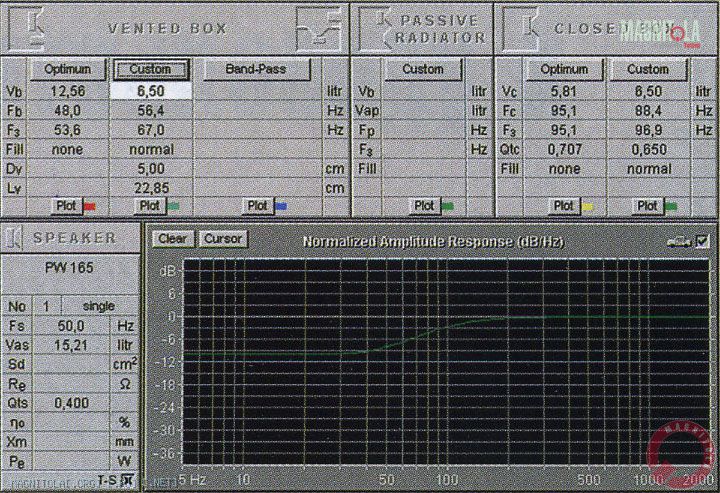Select the Lv vent length value 22,85
Viewport: 720px width, 493px height.
(151, 188)
